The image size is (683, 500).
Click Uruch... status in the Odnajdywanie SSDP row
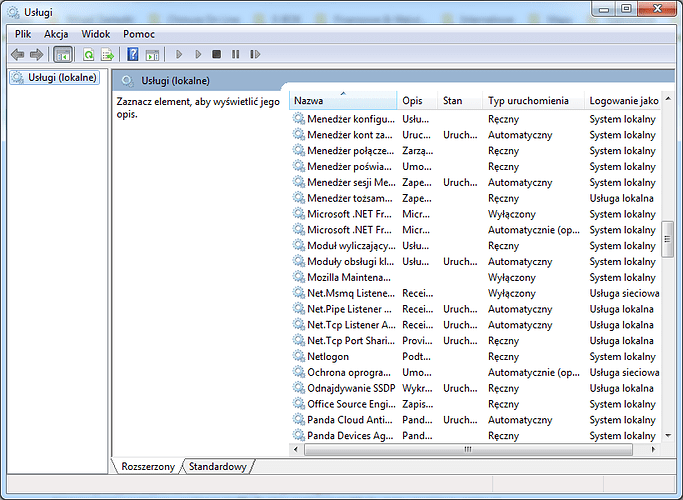point(460,388)
